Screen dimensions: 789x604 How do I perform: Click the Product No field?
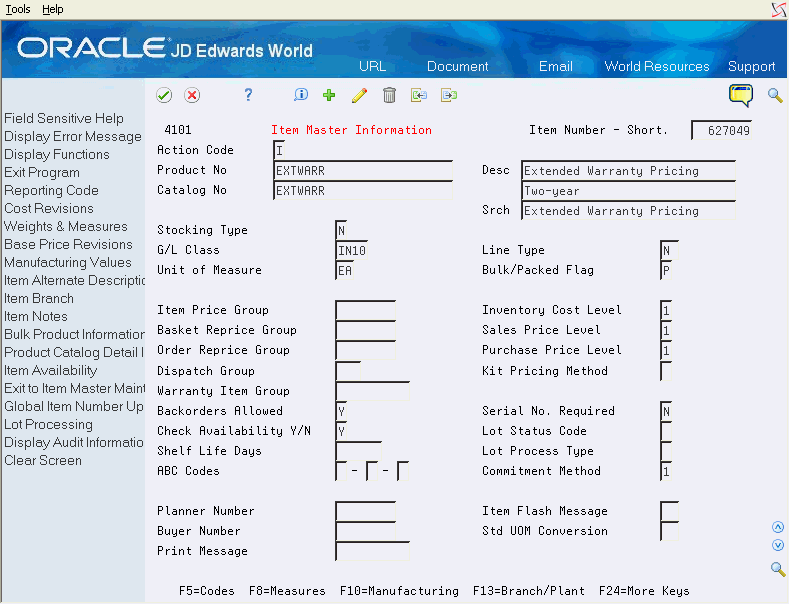click(363, 171)
